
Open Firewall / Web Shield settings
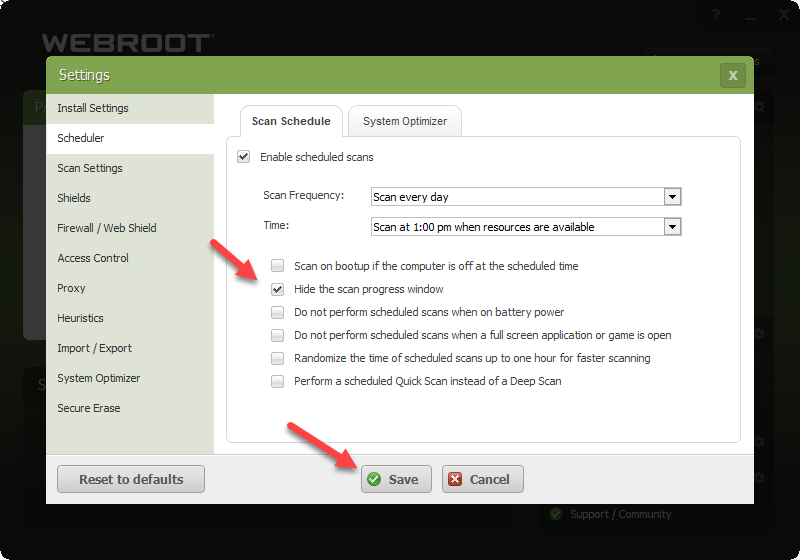coord(130,228)
